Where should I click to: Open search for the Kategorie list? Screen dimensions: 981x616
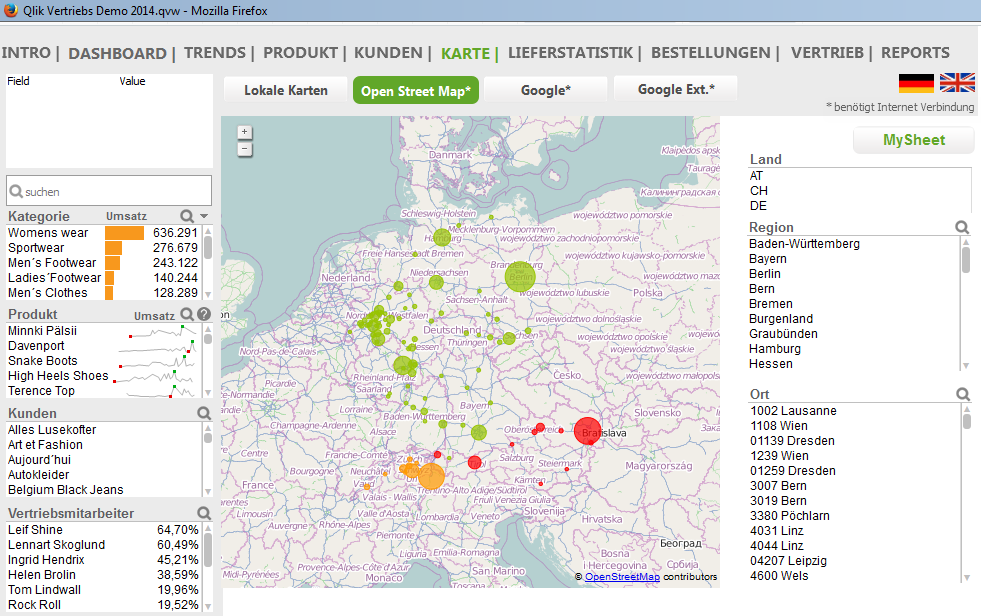click(187, 216)
